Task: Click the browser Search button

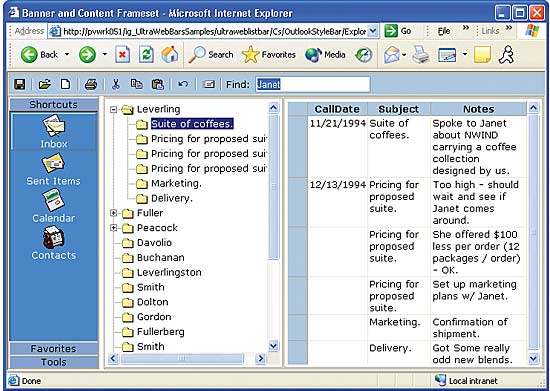Action: 211,55
